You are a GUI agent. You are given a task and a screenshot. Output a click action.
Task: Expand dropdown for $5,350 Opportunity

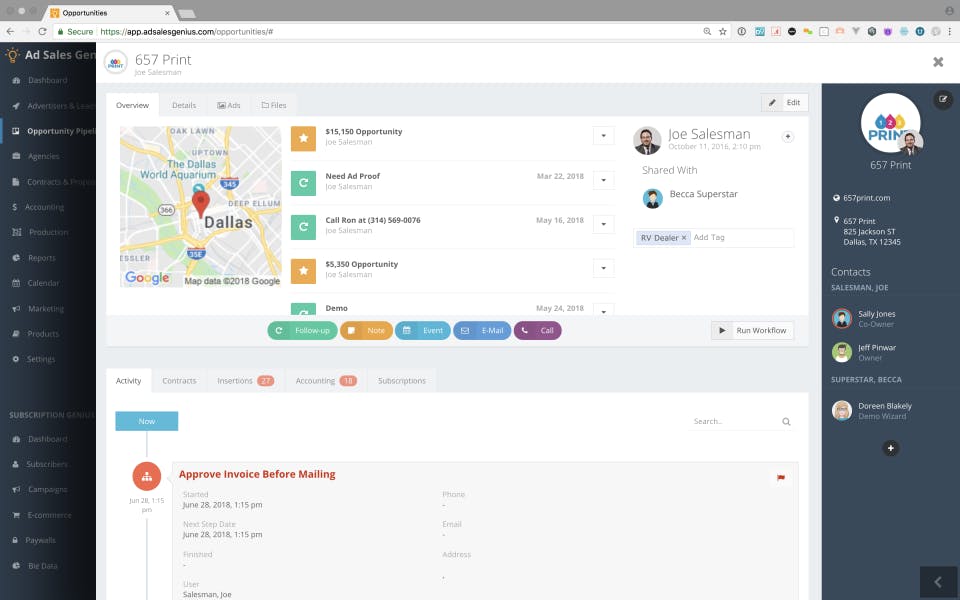coord(604,268)
